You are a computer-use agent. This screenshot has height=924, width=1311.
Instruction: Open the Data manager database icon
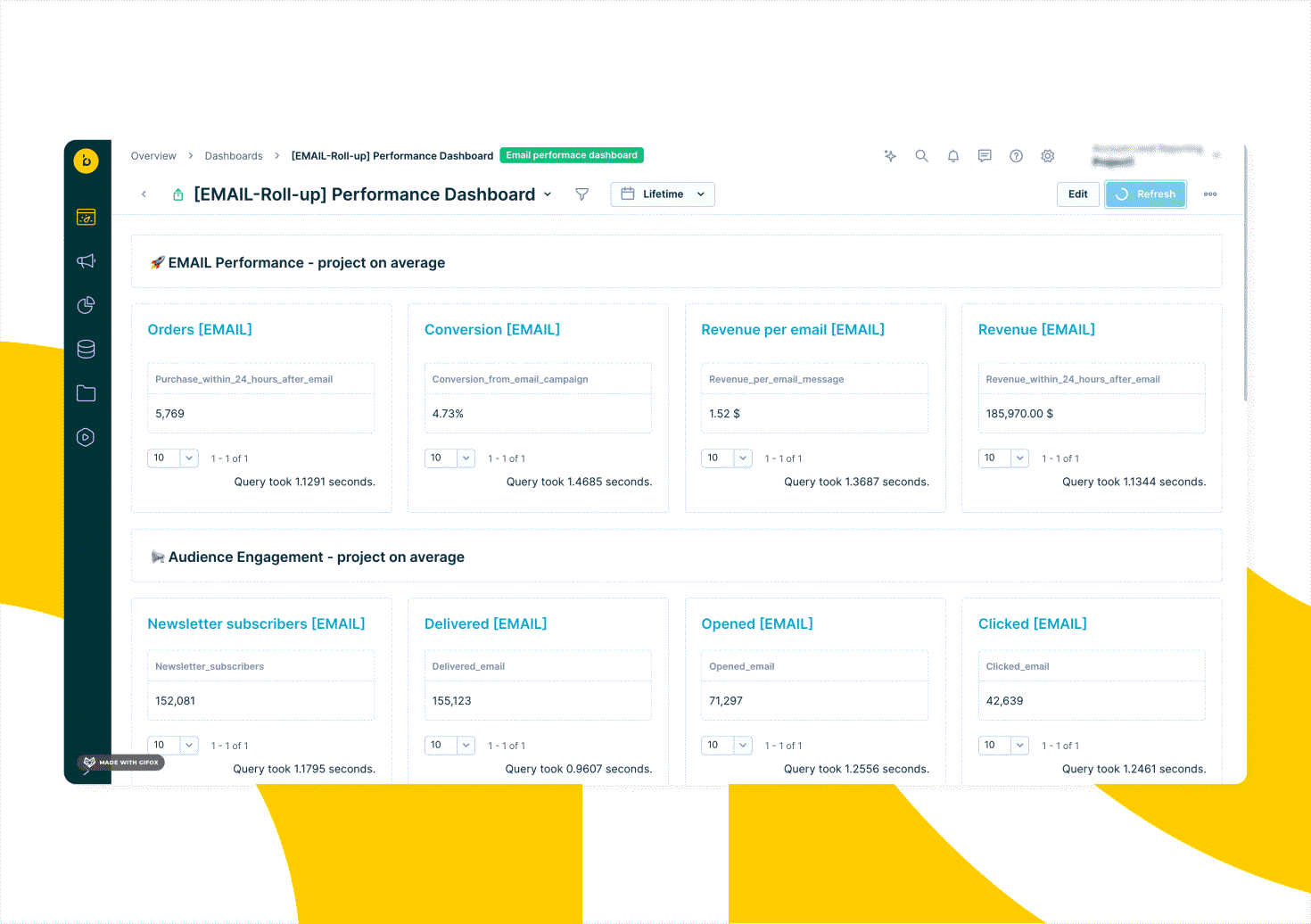click(86, 349)
